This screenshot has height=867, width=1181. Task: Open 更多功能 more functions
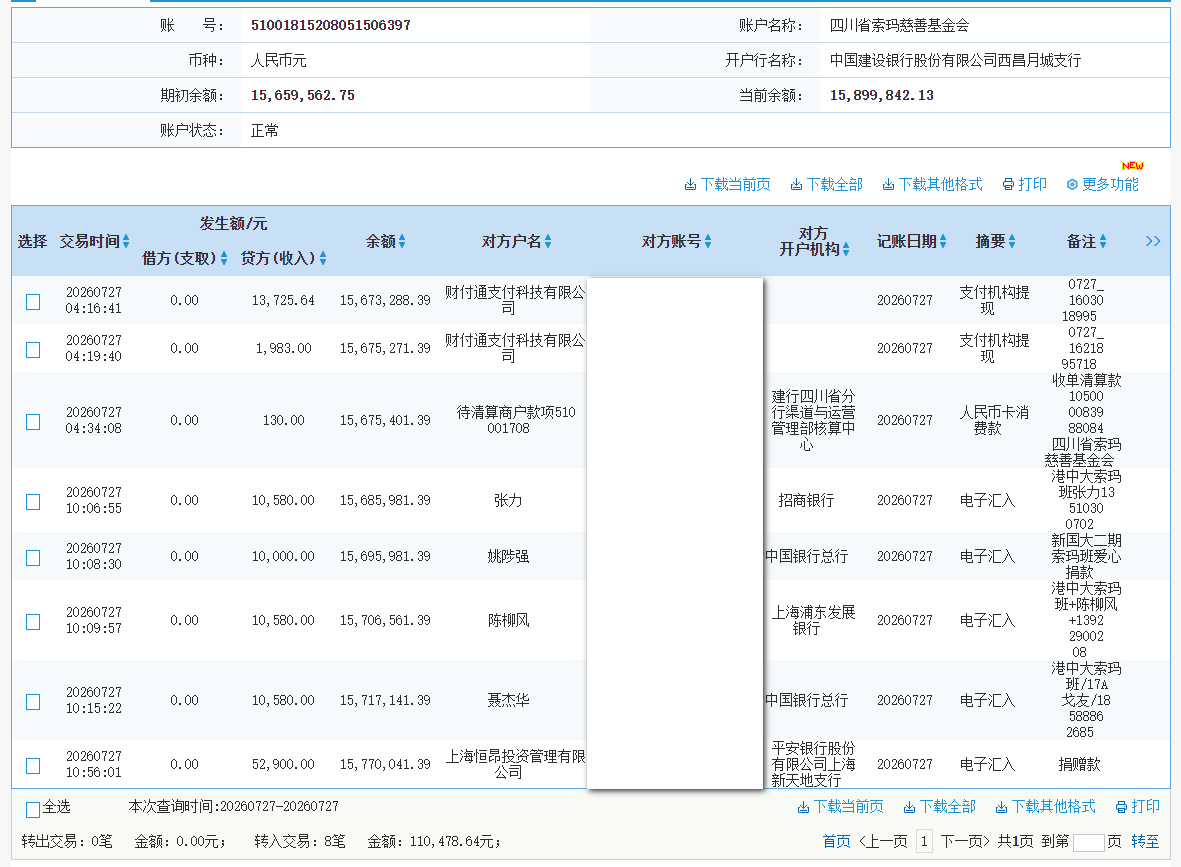1103,185
